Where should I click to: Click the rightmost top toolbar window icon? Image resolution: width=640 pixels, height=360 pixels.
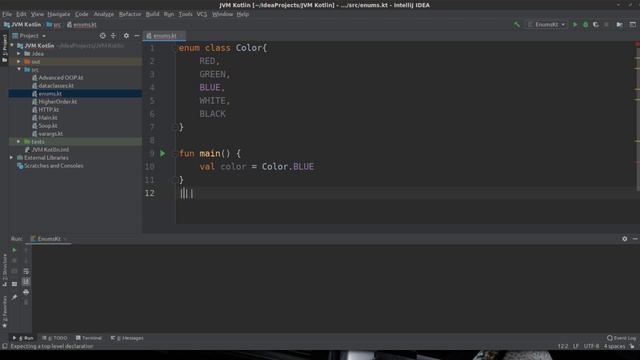[x=632, y=24]
